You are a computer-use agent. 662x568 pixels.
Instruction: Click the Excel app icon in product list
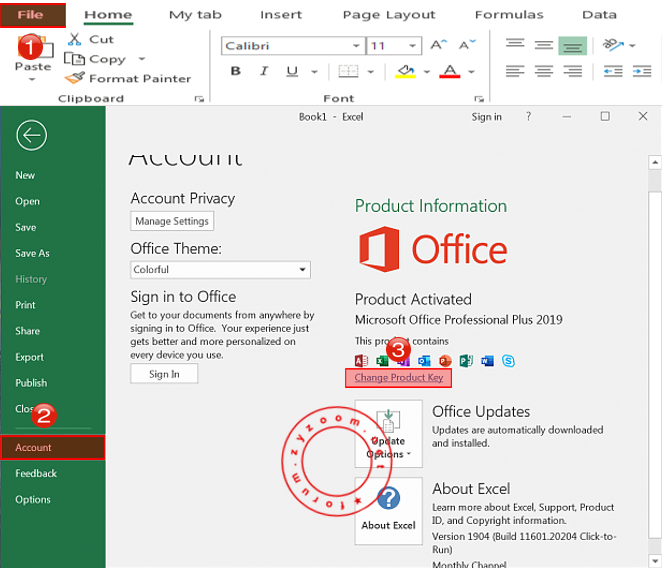[x=382, y=361]
